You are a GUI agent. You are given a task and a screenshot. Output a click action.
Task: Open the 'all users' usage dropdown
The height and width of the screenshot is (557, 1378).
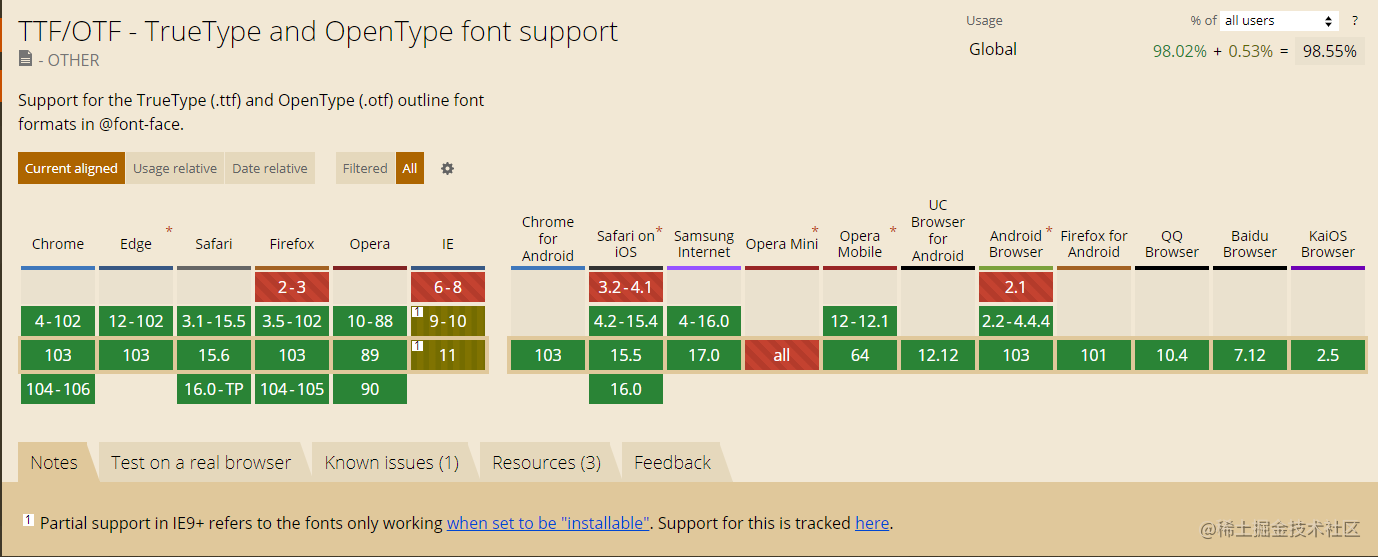coord(1279,20)
